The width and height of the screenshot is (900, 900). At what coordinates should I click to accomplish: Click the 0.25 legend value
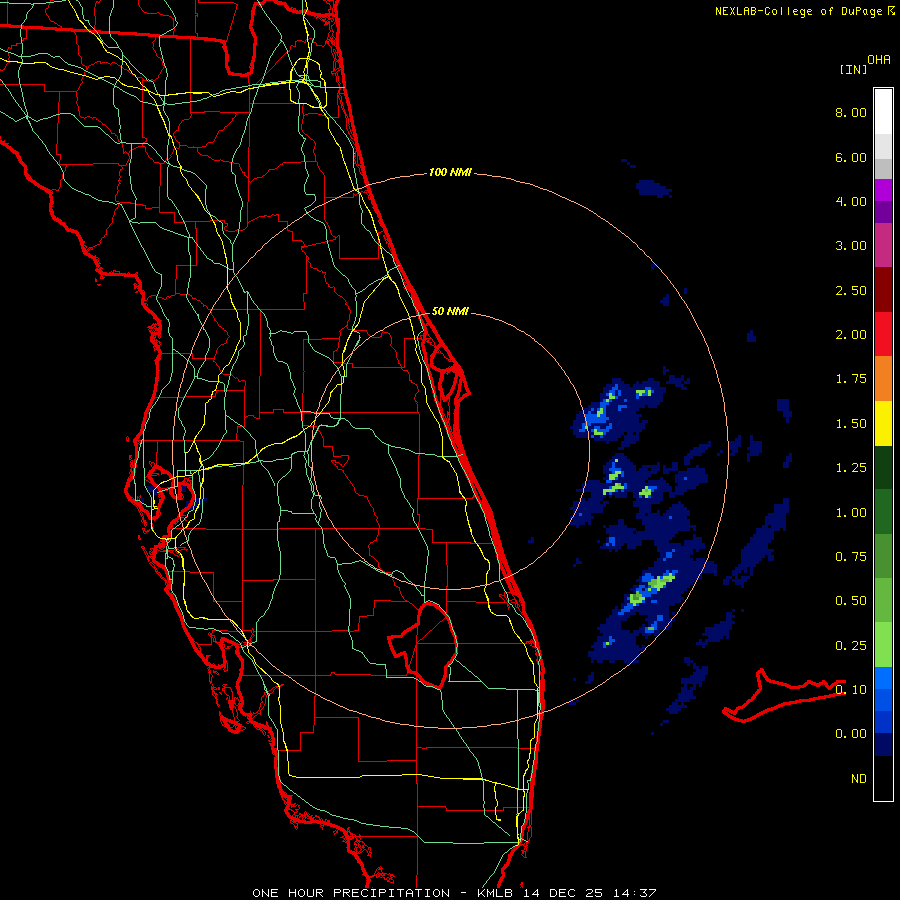pos(851,646)
